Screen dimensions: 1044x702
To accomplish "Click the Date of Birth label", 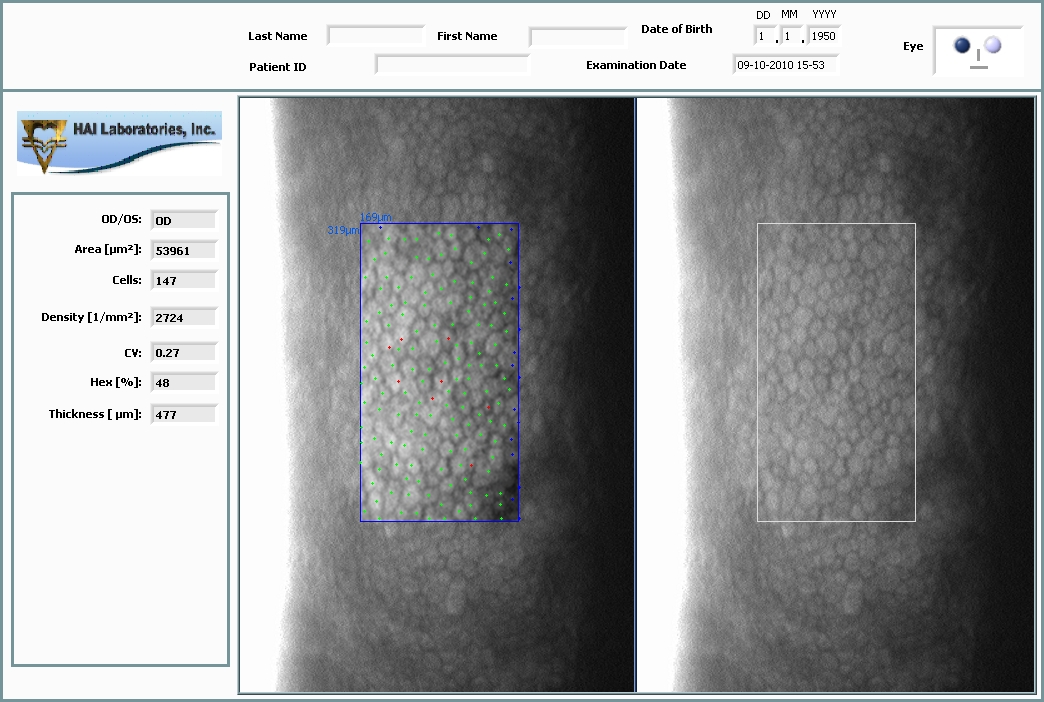I will click(x=676, y=29).
